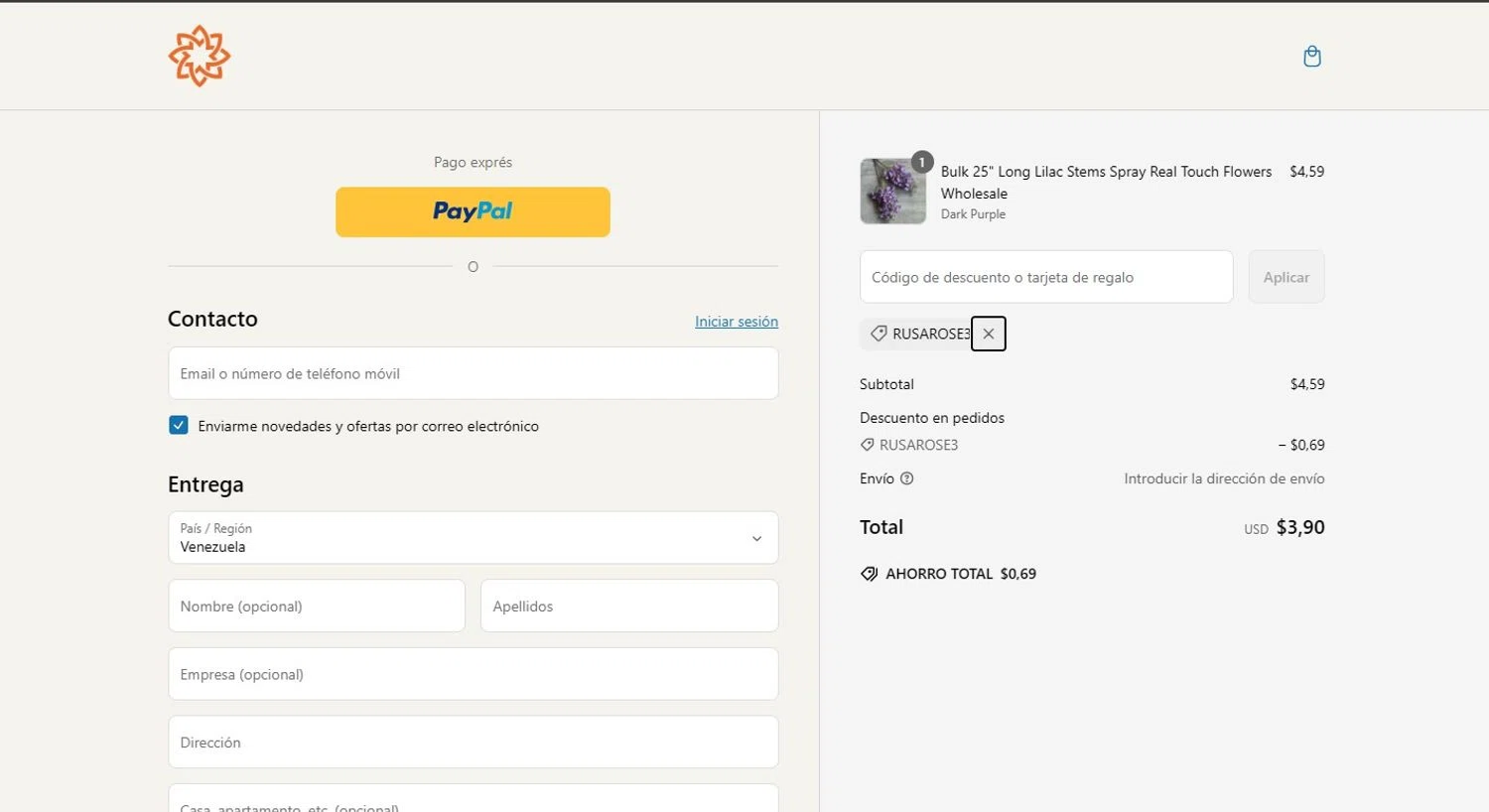
Task: Click the Nombre (opcional) field
Action: 317,606
